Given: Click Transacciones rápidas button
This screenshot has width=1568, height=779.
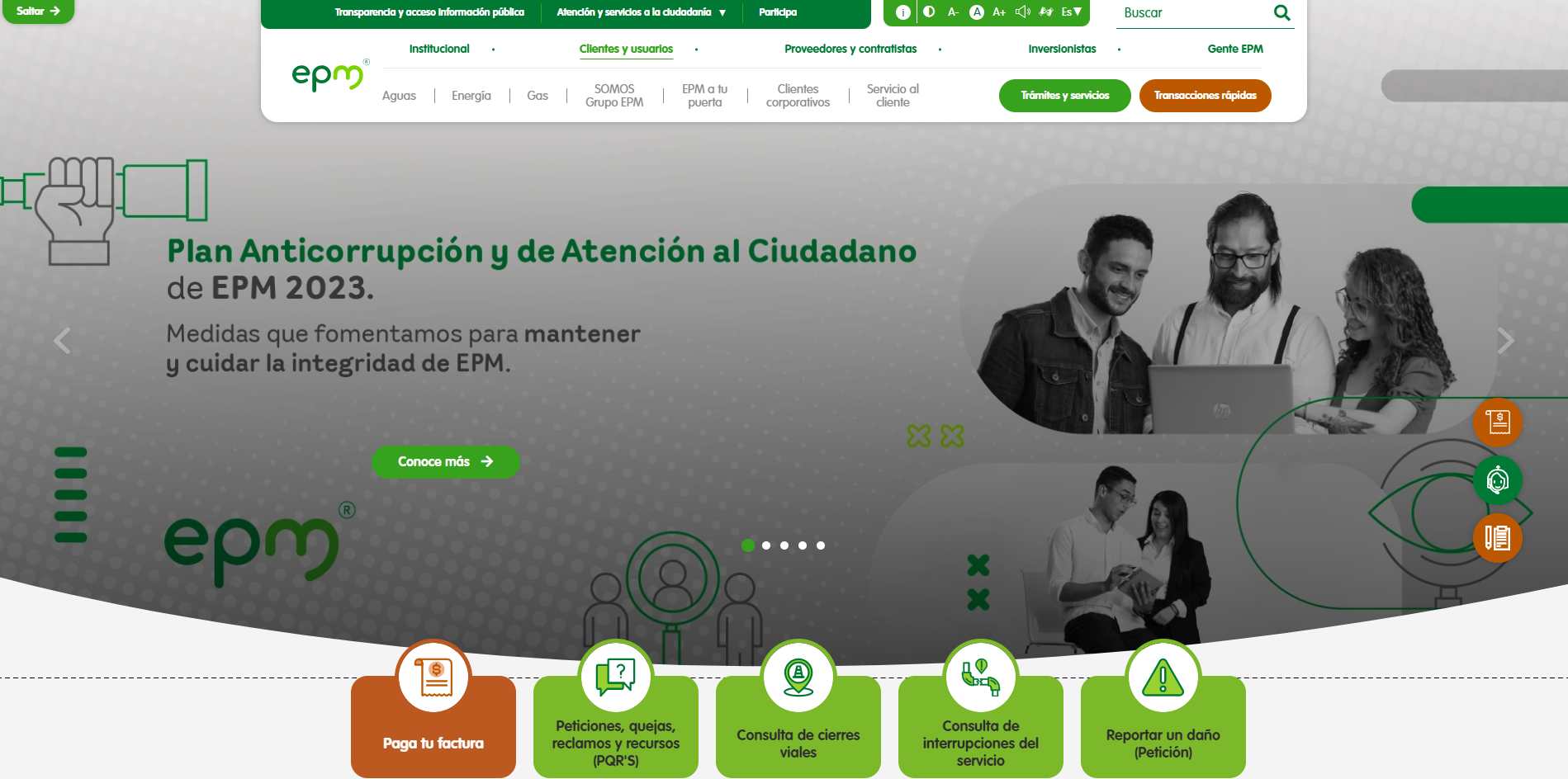Looking at the screenshot, I should [1205, 96].
